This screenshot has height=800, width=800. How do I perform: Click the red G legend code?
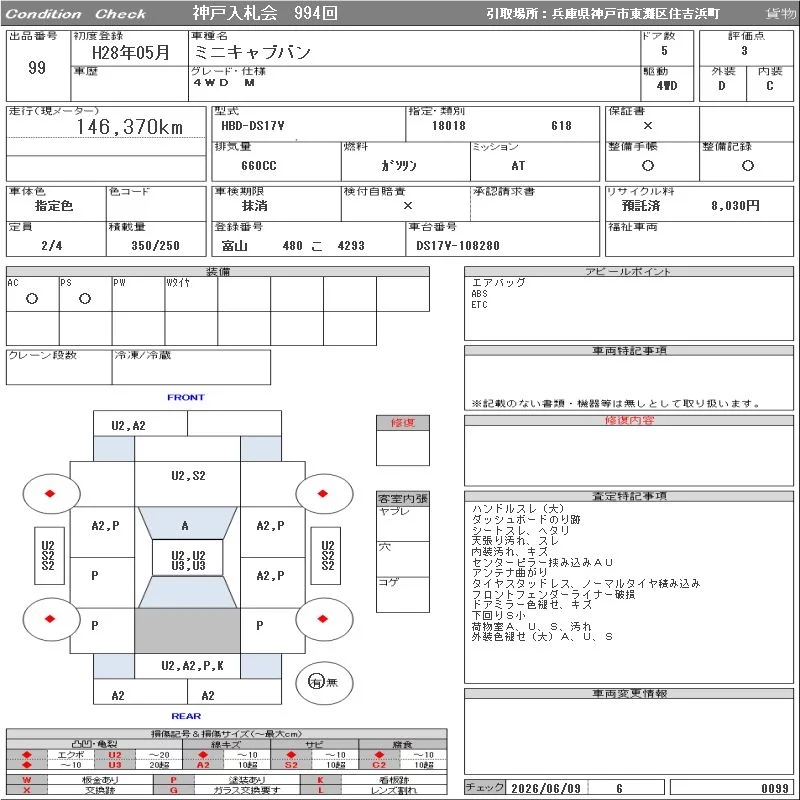(173, 790)
